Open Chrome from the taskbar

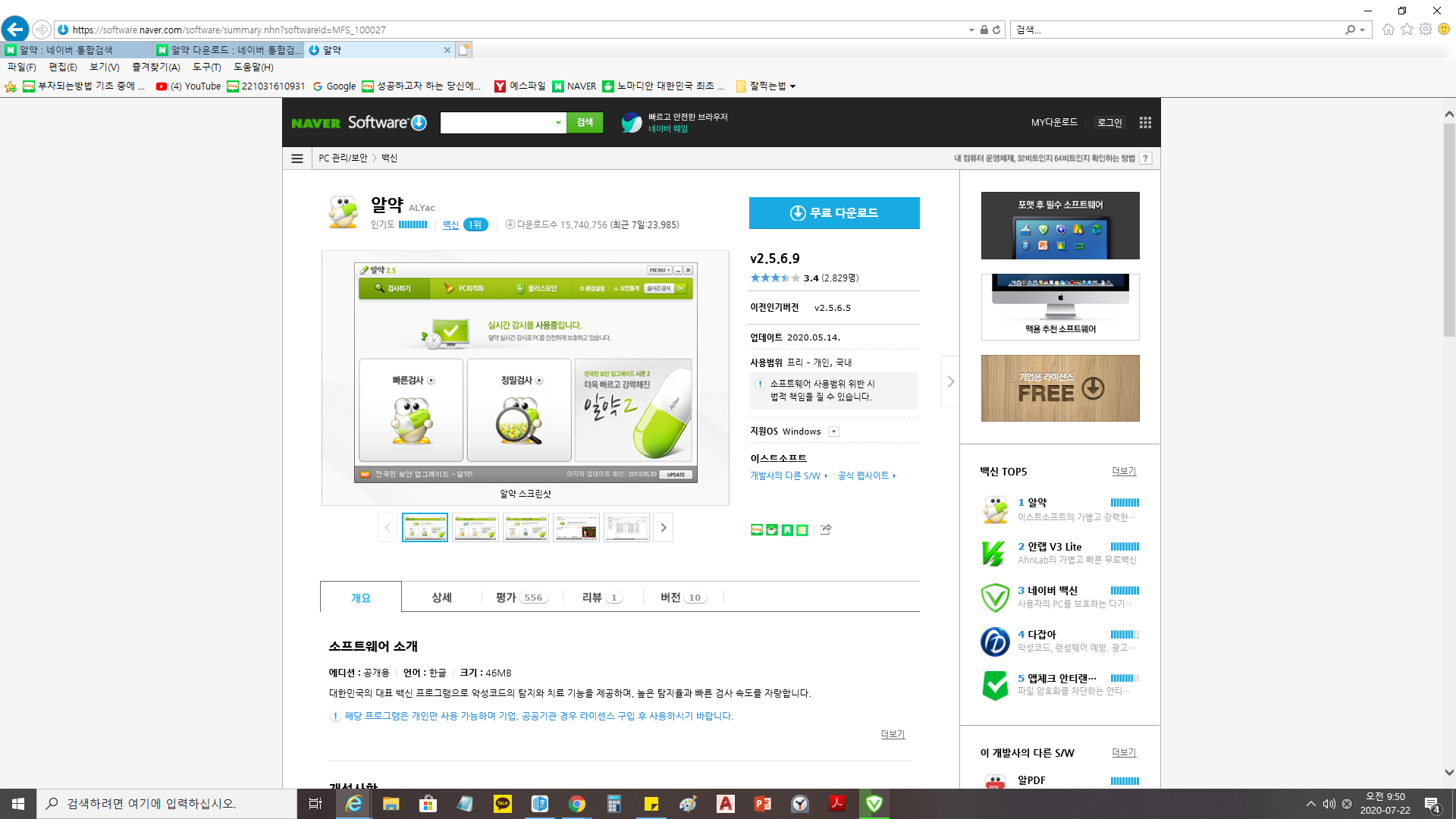tap(577, 804)
